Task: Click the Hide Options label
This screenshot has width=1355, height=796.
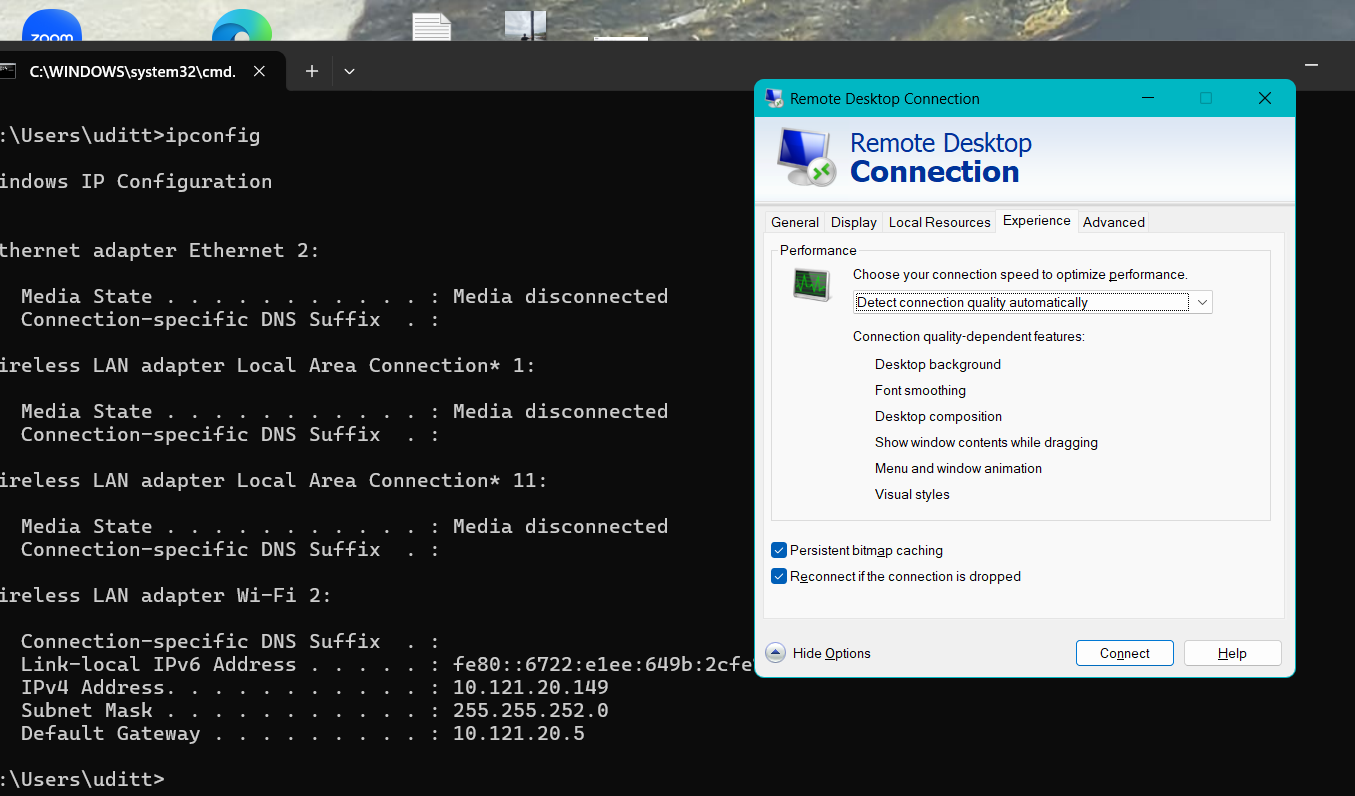Action: tap(832, 653)
